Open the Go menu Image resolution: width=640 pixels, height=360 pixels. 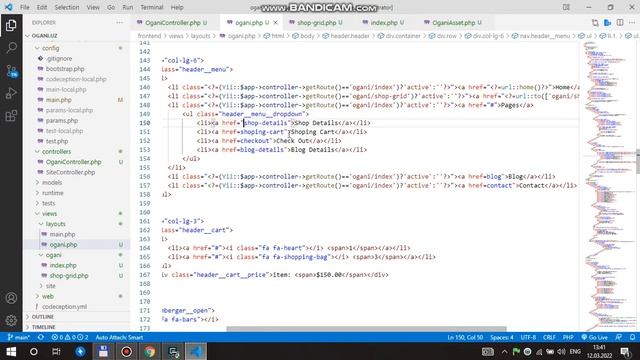point(111,7)
